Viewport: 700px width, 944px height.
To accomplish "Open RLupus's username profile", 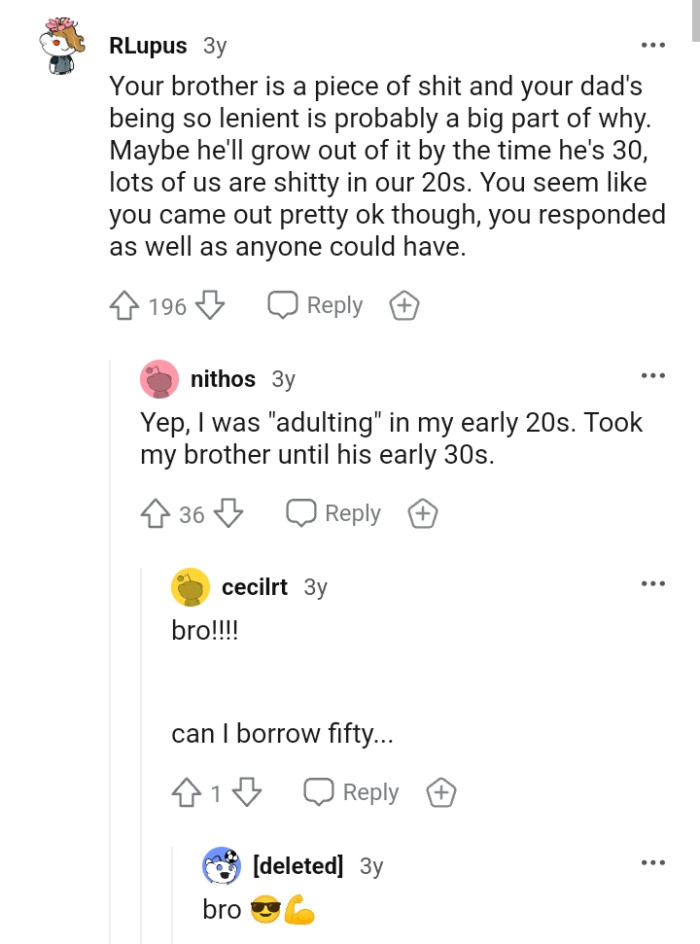I will click(148, 45).
